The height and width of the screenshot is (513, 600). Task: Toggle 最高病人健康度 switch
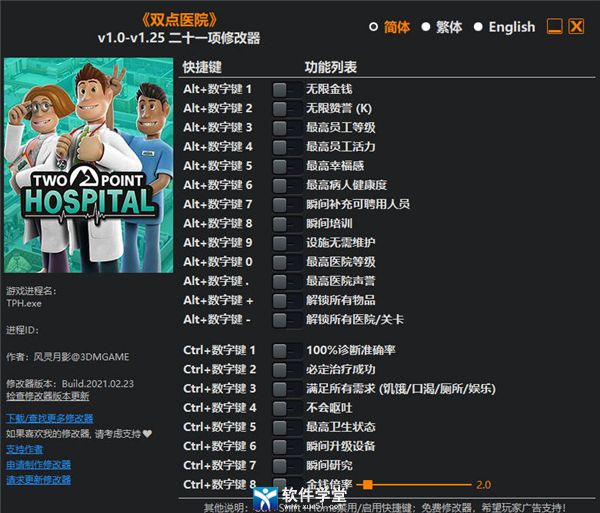tap(287, 186)
